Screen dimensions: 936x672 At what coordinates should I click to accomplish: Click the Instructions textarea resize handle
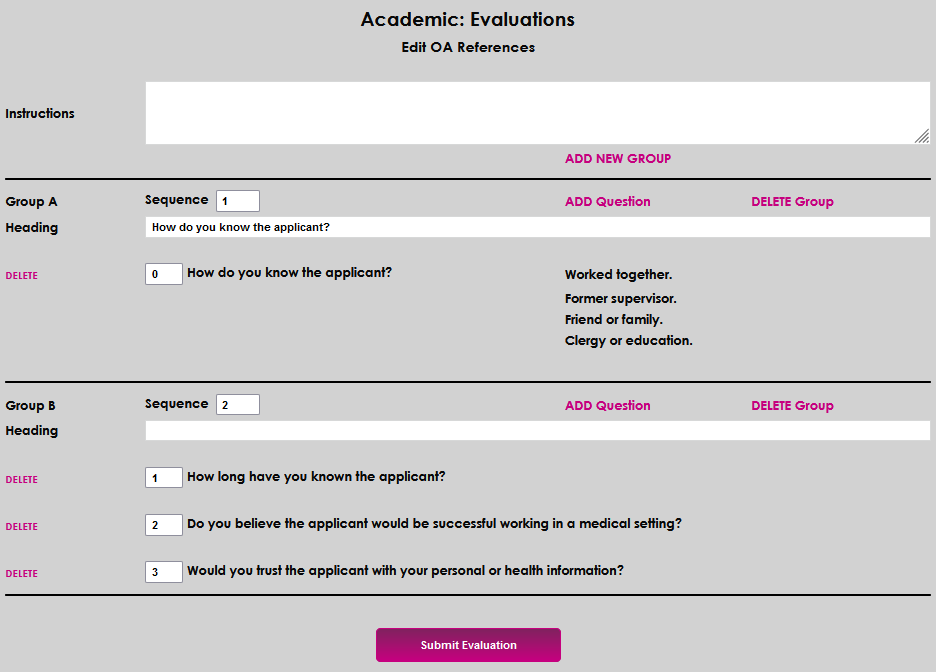point(922,137)
